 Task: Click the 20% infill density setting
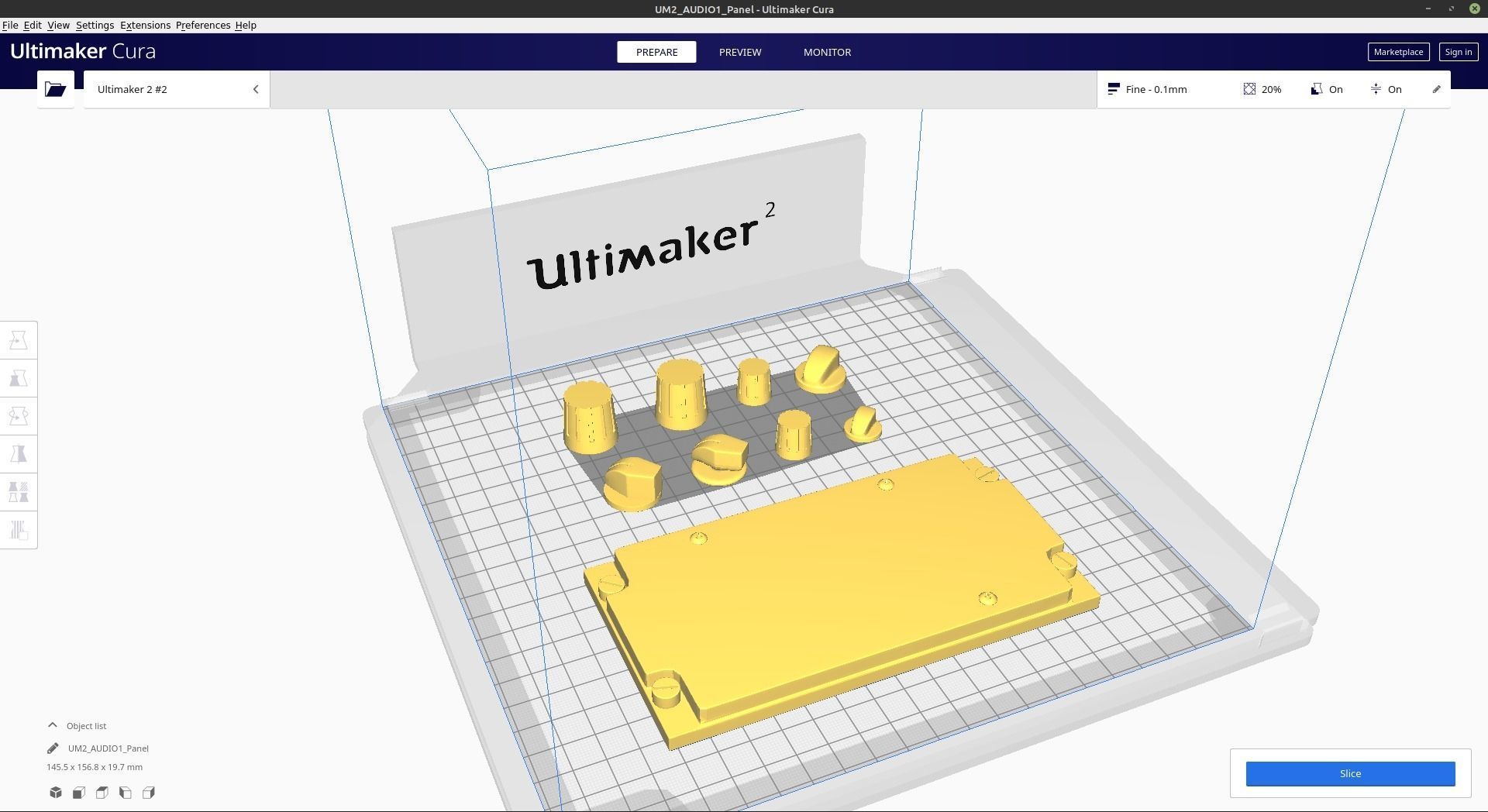click(1262, 89)
